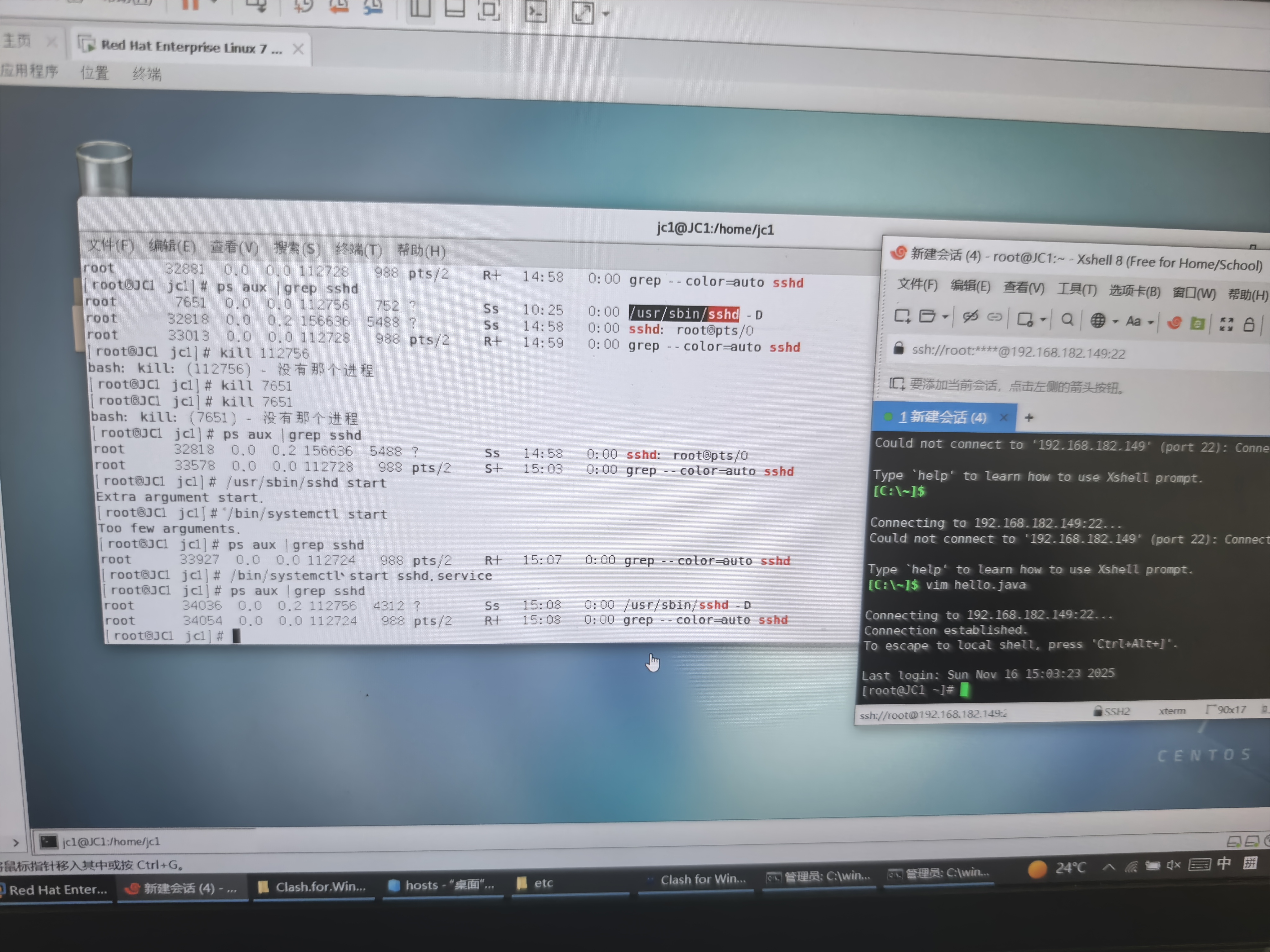Open hosts Notepad window from taskbar
This screenshot has width=1270, height=952.
point(442,885)
